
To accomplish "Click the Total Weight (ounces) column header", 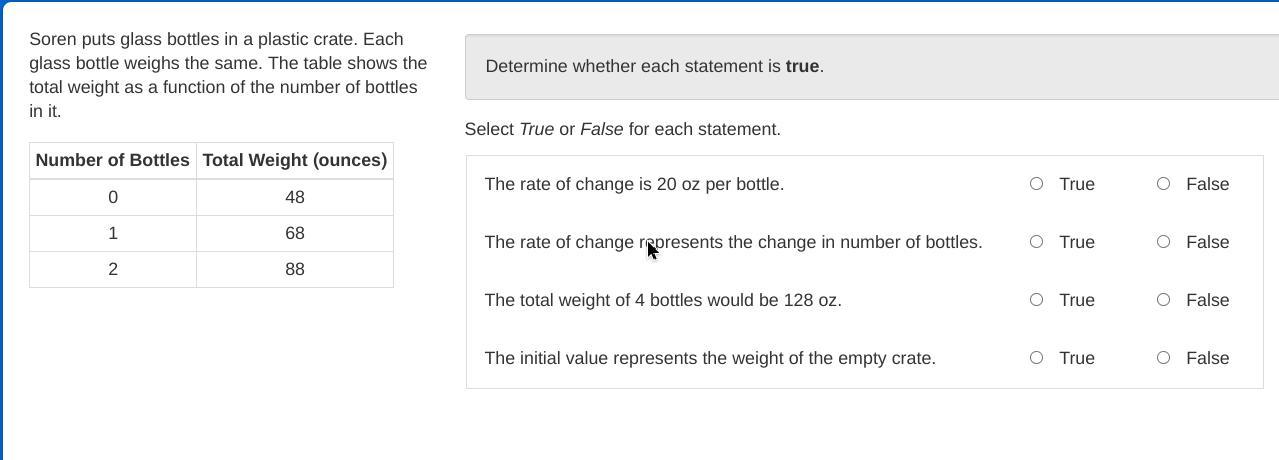I will click(294, 160).
